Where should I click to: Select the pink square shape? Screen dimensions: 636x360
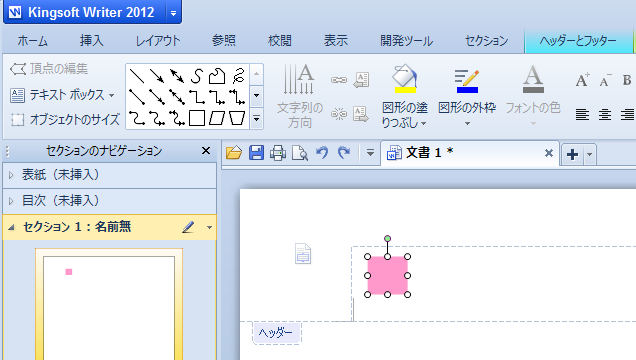387,276
